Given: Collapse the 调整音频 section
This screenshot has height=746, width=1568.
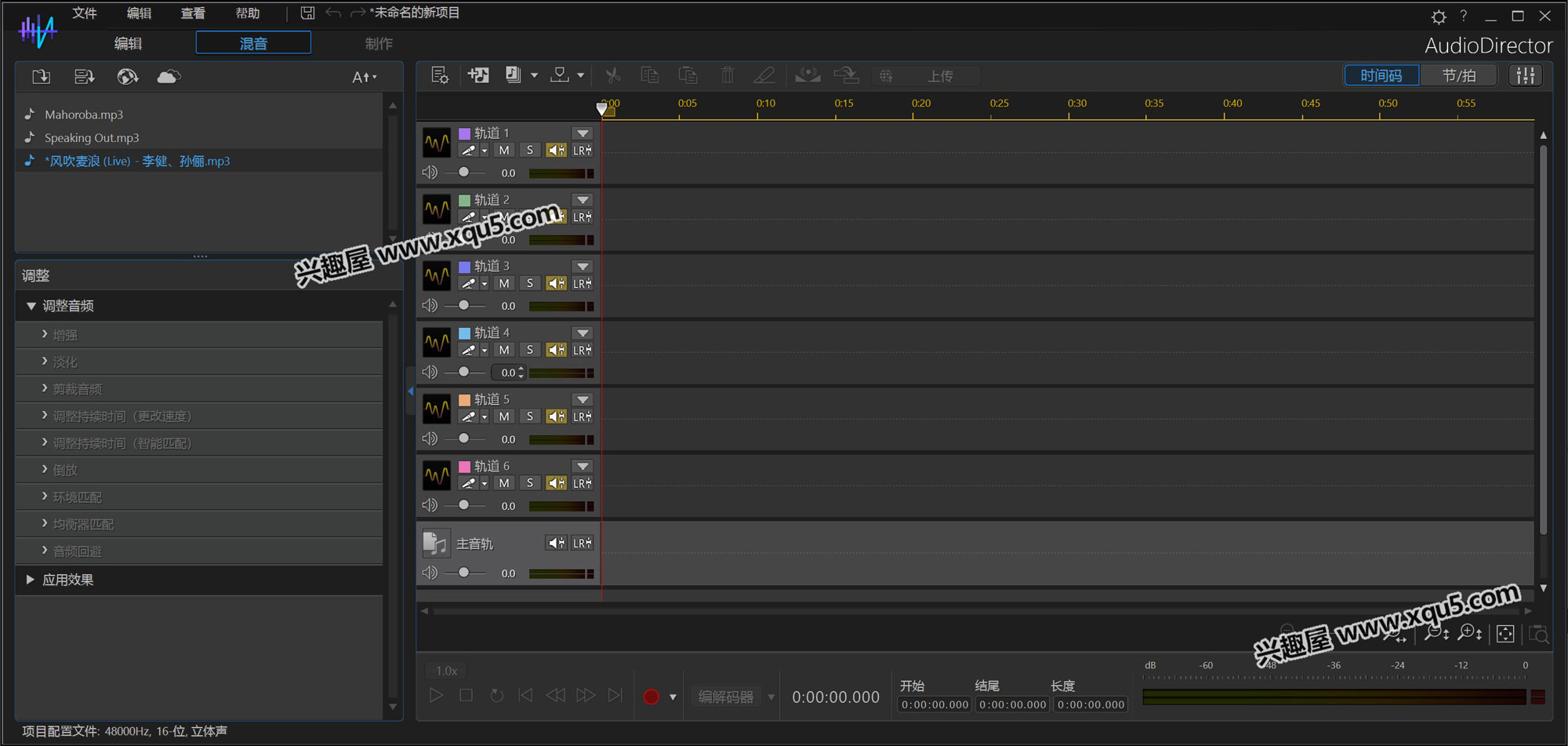Looking at the screenshot, I should (31, 306).
